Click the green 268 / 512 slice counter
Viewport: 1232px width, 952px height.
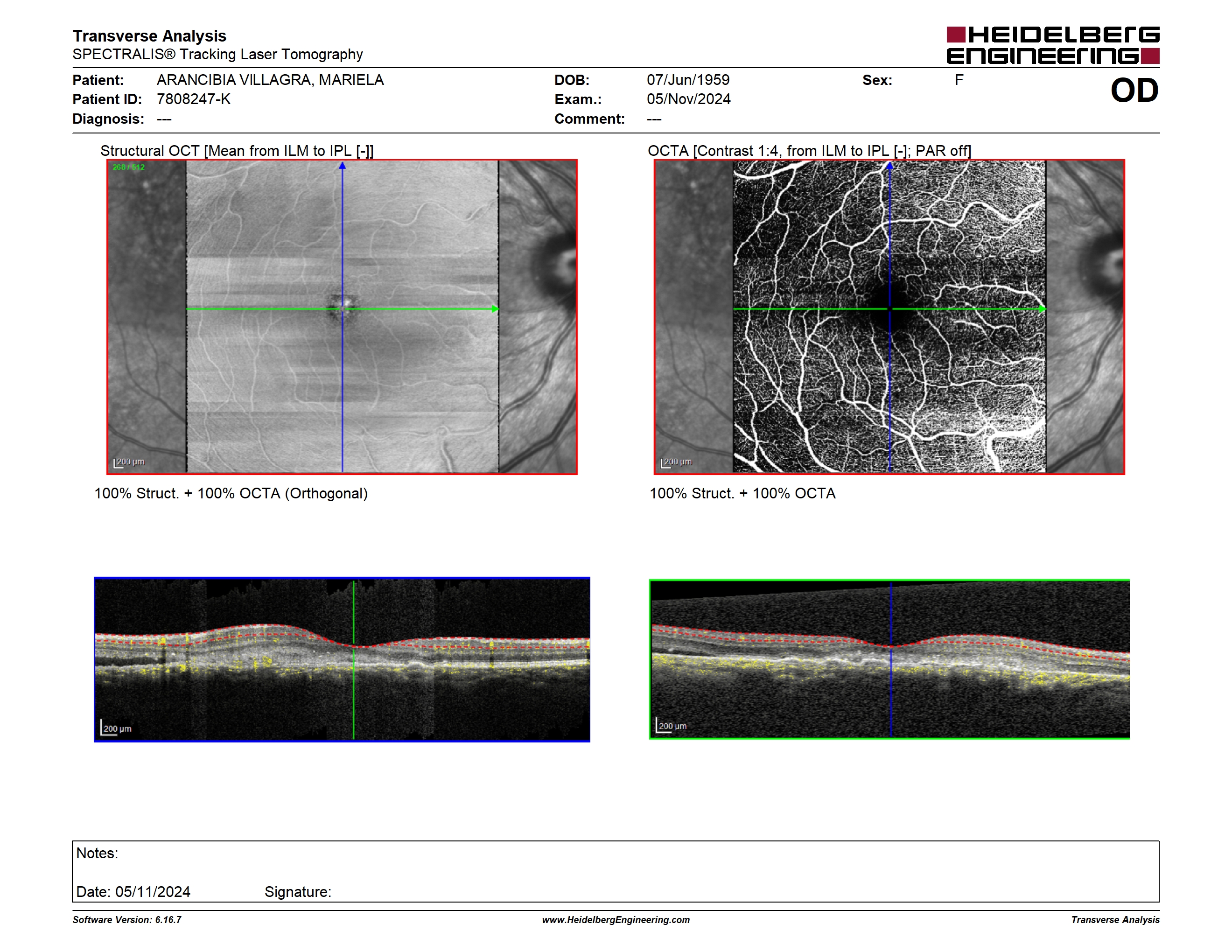pos(129,167)
